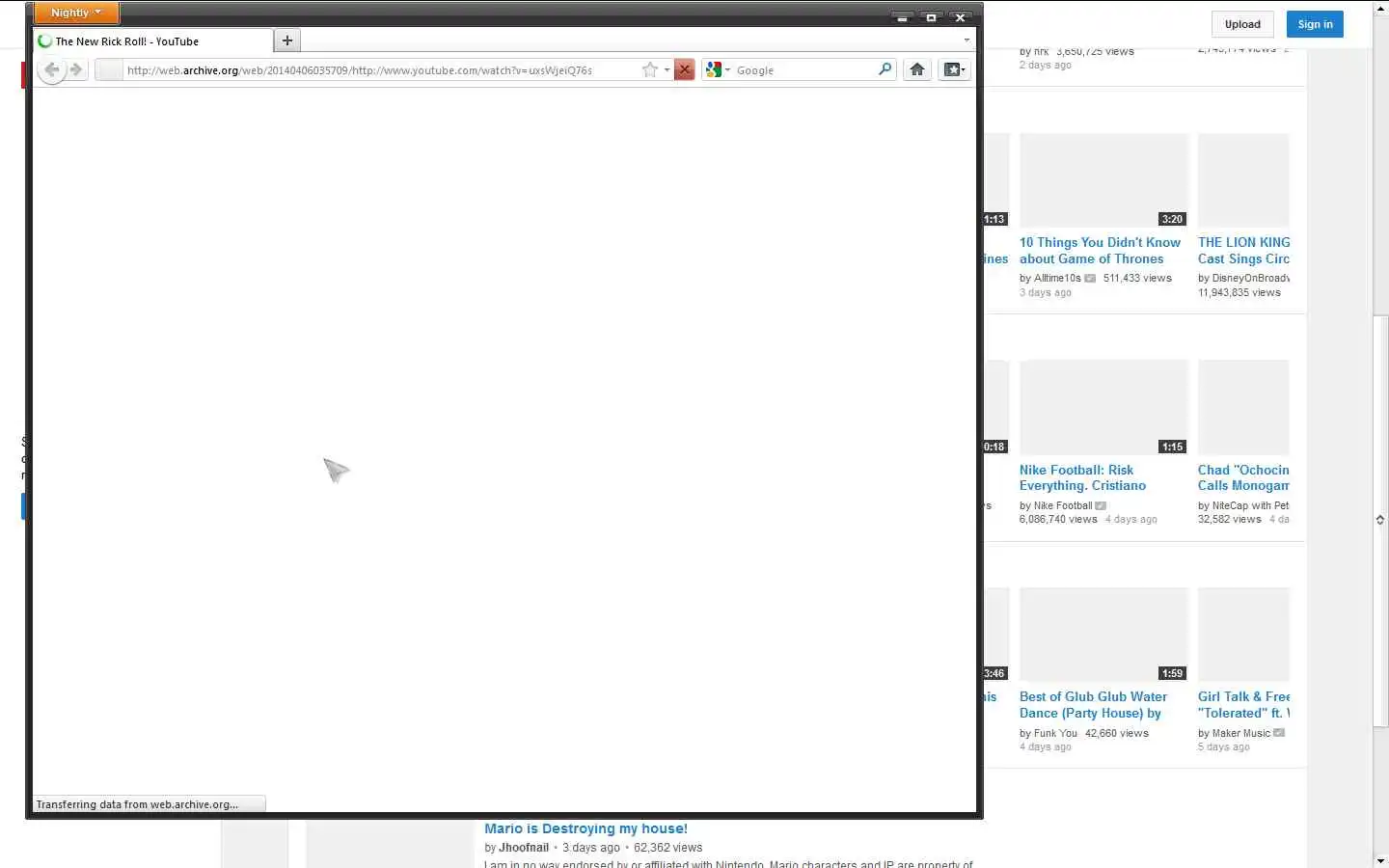Open 'Girl Talk & Freeway Tolerated' video link
The width and height of the screenshot is (1389, 868).
[x=1243, y=705]
